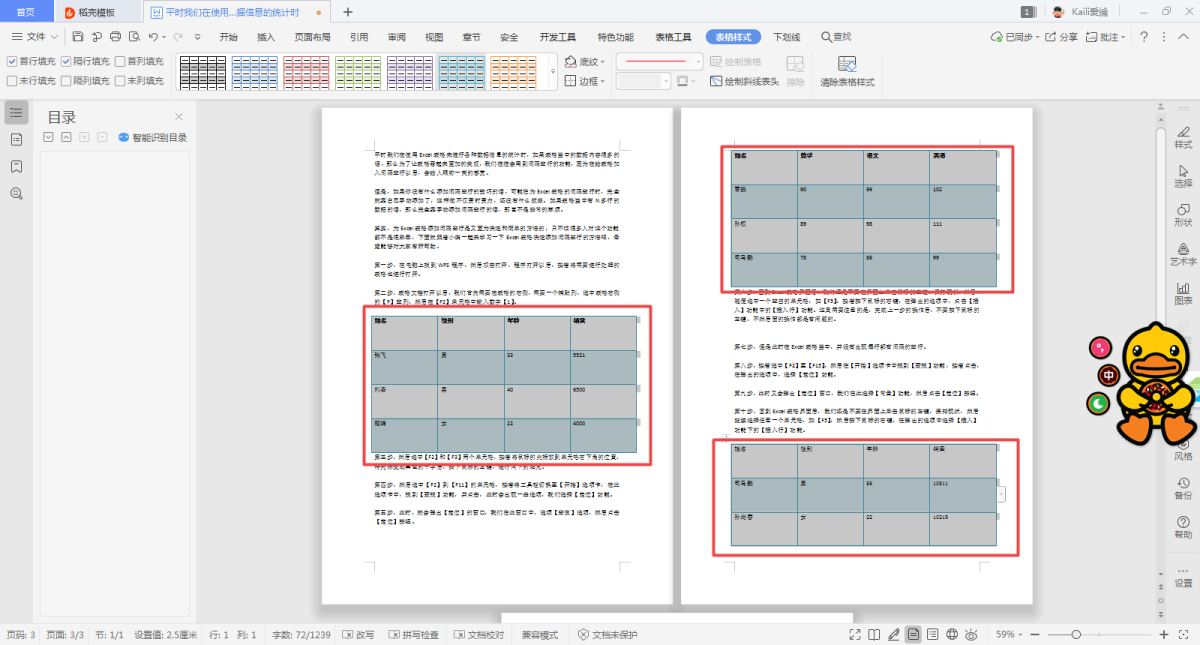Switch to web layout globe icon
Screen dimensions: 1200x645
pyautogui.click(x=952, y=634)
